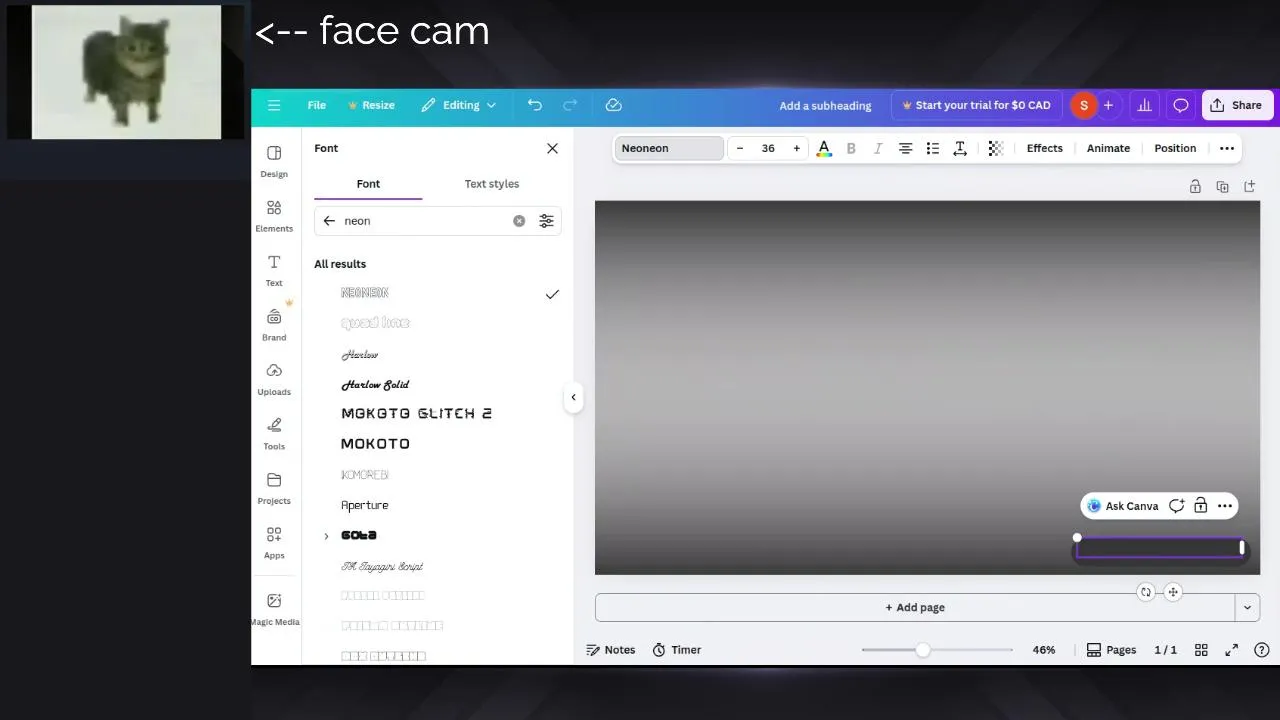Open the Projects sidebar panel
This screenshot has height=720, width=1280.
coord(274,488)
